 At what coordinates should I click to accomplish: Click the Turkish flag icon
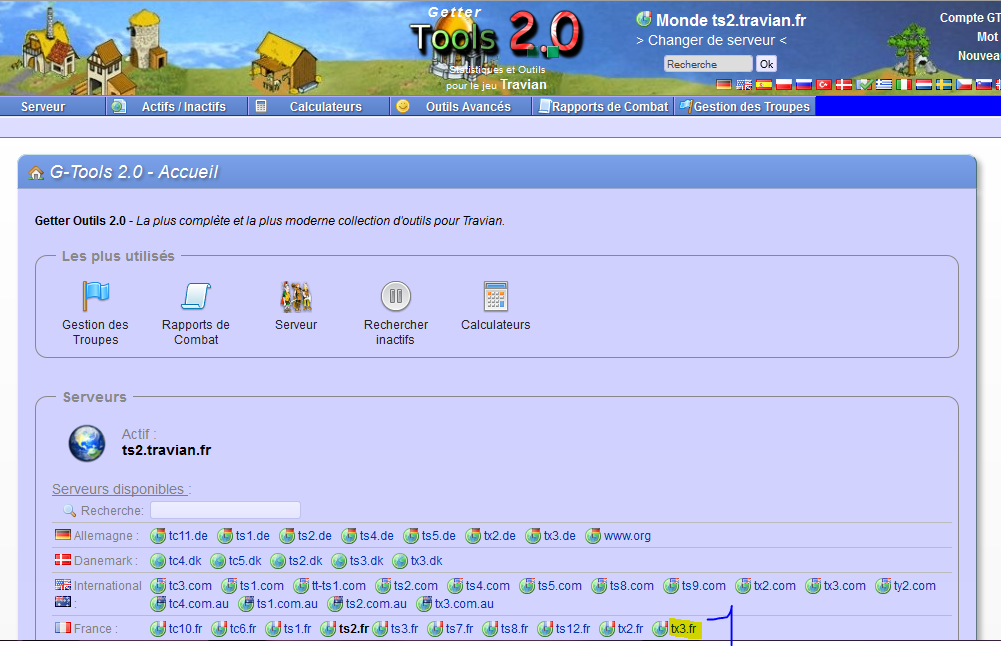coord(824,84)
